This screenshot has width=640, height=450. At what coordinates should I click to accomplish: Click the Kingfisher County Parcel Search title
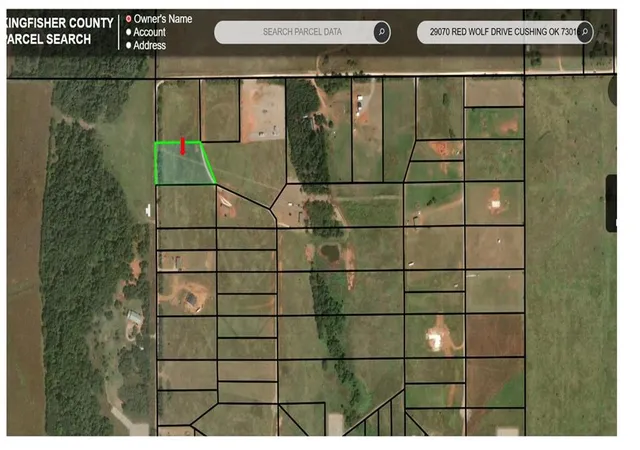tap(60, 31)
